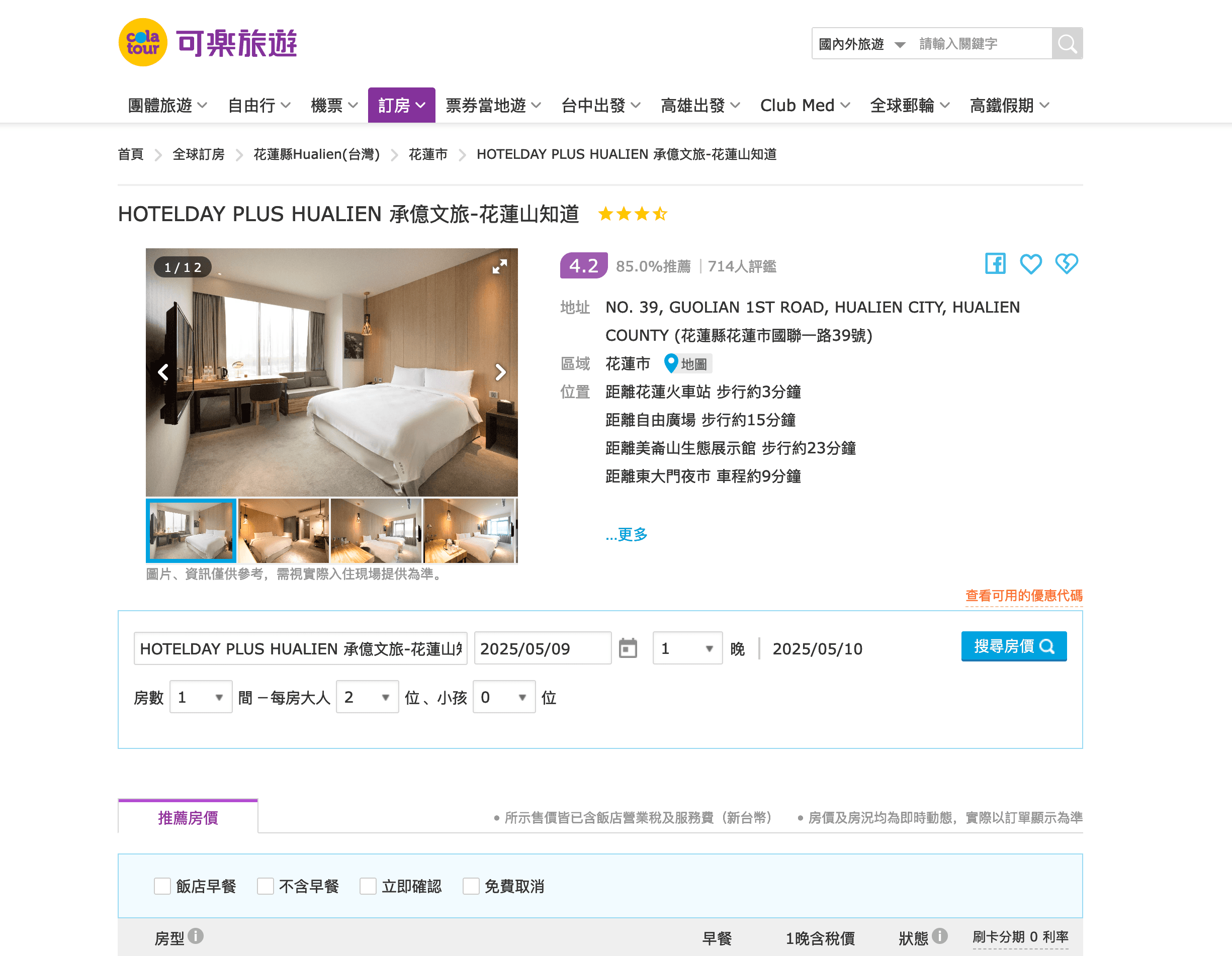Viewport: 1232px width, 956px height.
Task: Click the Cola Tour logo
Action: pos(208,42)
